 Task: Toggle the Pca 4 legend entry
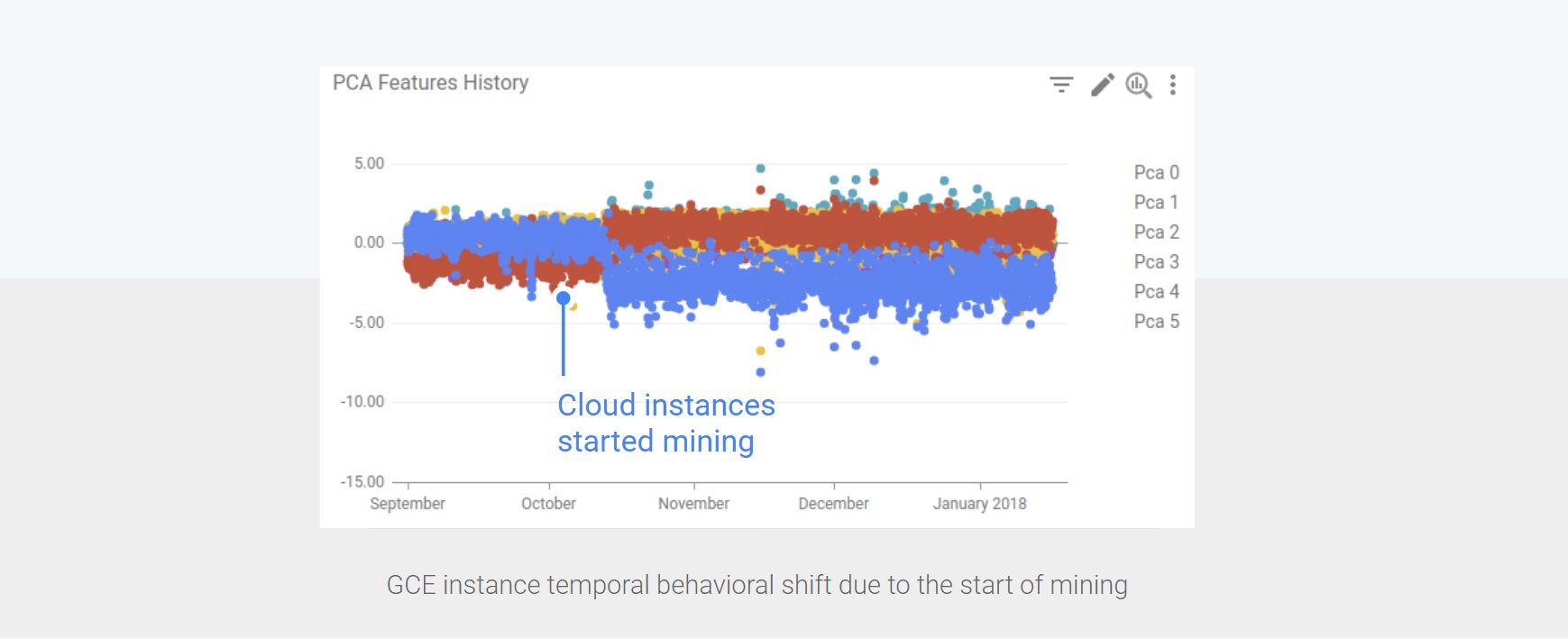(x=1157, y=291)
